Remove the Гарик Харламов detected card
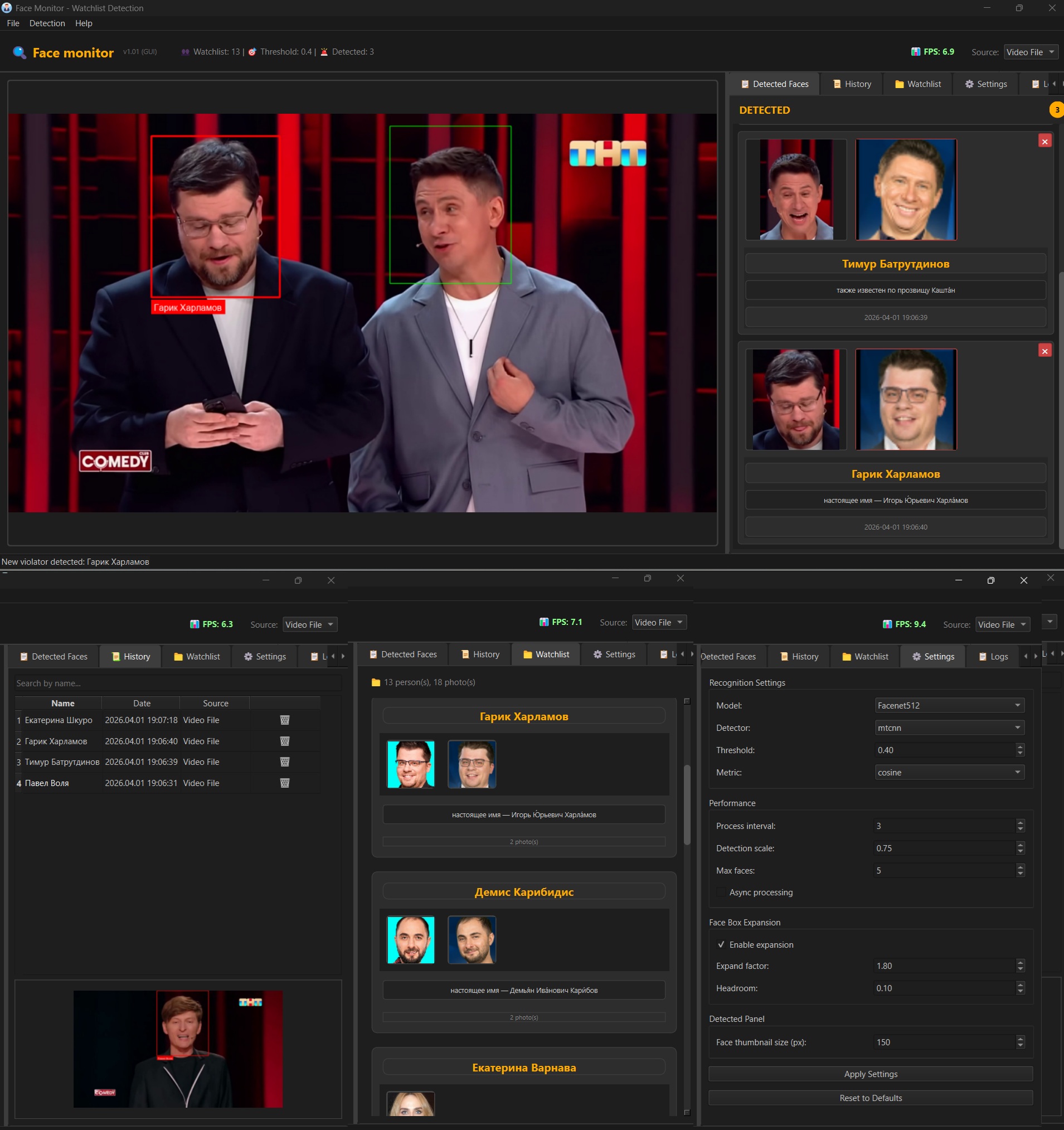The width and height of the screenshot is (1064, 1130). point(1044,351)
